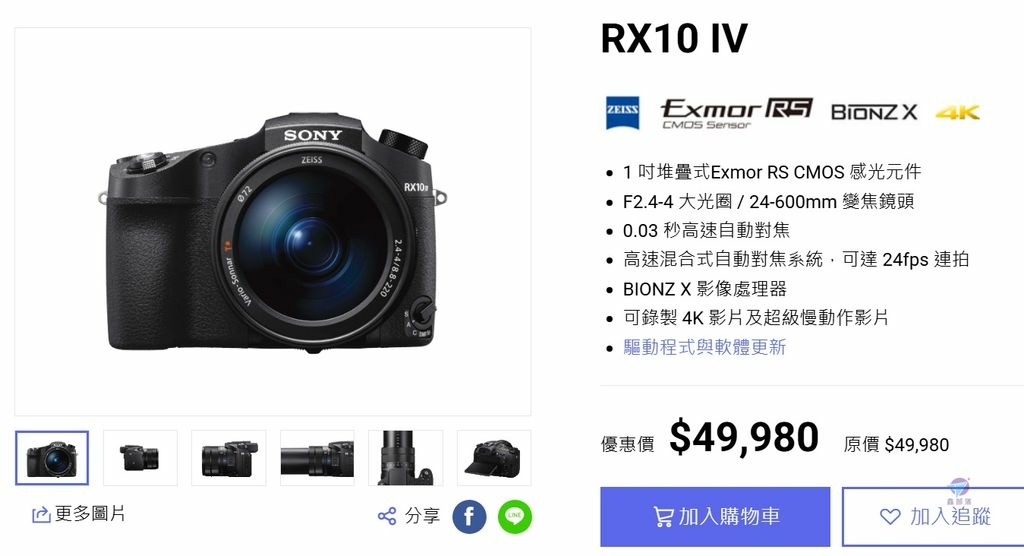This screenshot has width=1024, height=556.
Task: Add to wishlist with 加入追蹤 button
Action: [933, 517]
